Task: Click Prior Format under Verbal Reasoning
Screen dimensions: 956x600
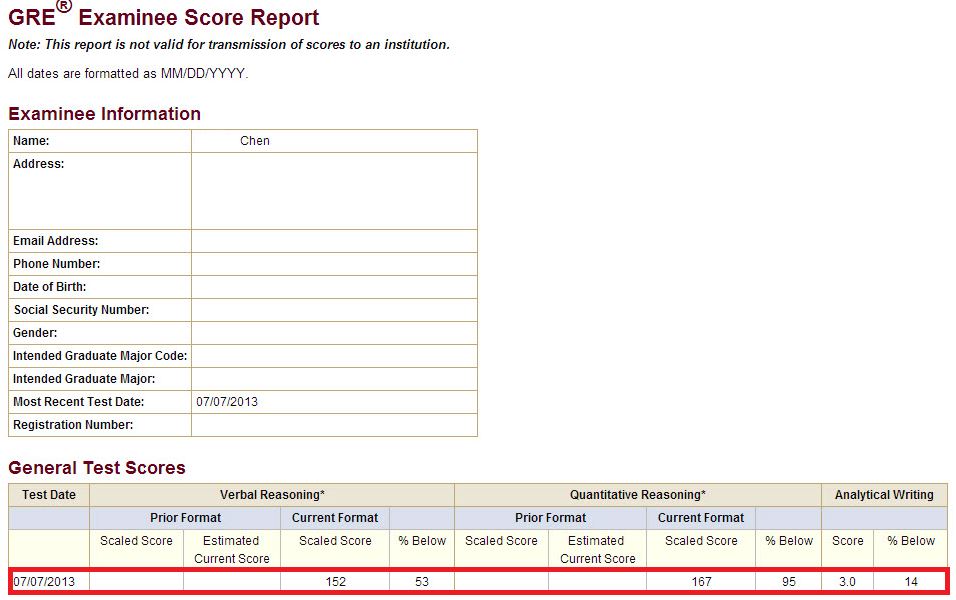Action: (x=185, y=518)
